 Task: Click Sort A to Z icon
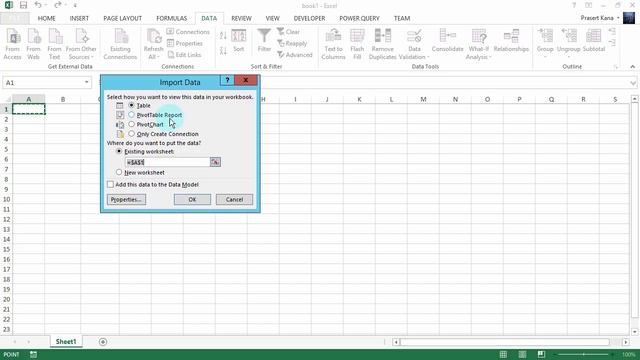pyautogui.click(x=223, y=36)
